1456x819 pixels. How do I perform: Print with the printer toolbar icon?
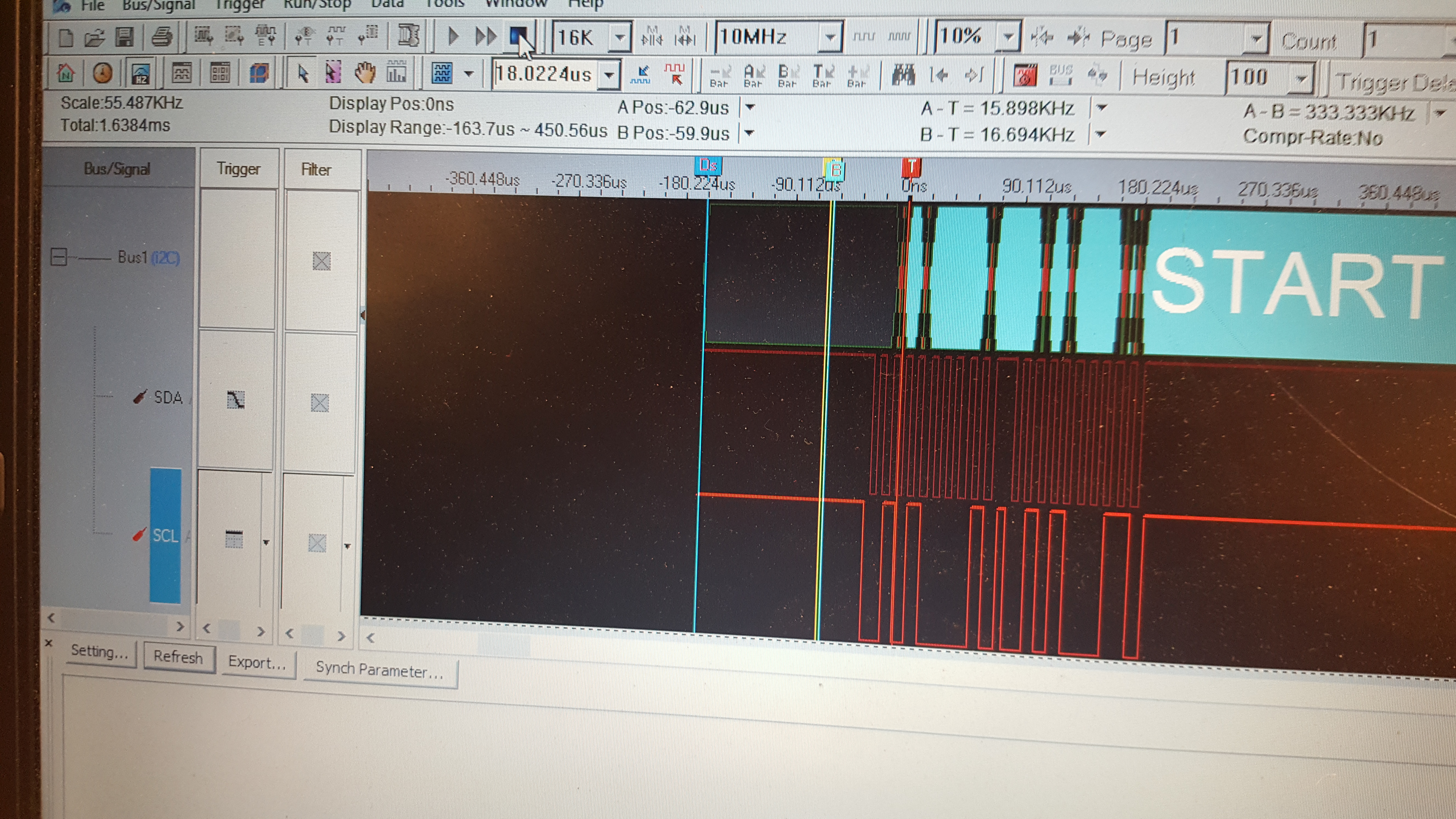tap(162, 37)
